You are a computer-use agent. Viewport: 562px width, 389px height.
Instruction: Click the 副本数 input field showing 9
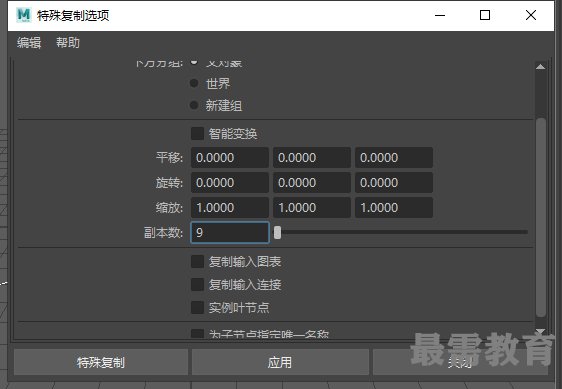[230, 233]
